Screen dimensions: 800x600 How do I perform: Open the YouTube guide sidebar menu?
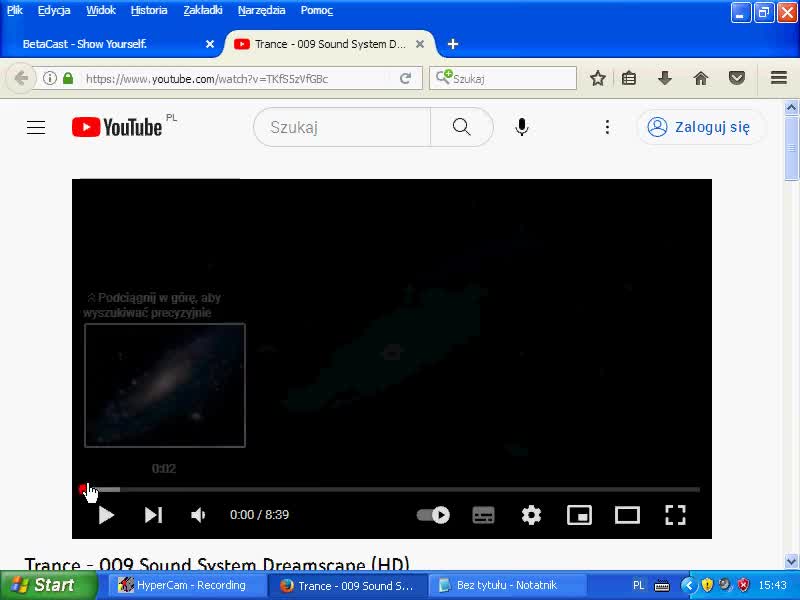click(x=36, y=127)
